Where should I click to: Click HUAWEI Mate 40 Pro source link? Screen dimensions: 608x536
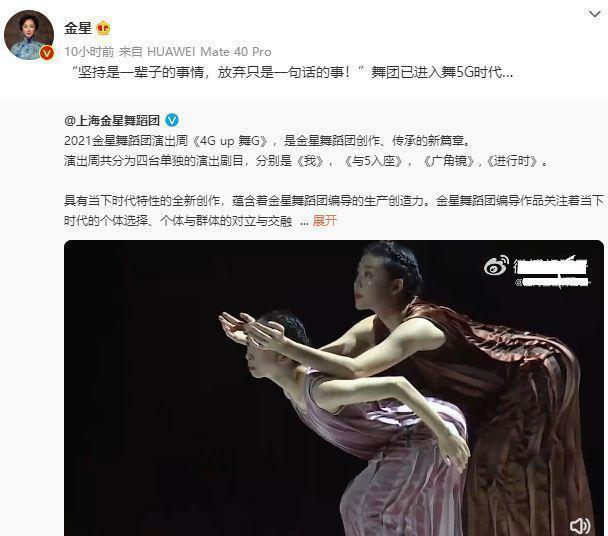(209, 52)
